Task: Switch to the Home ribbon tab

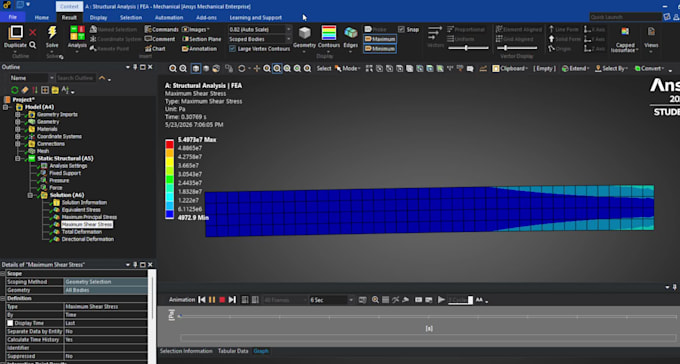Action: point(42,18)
